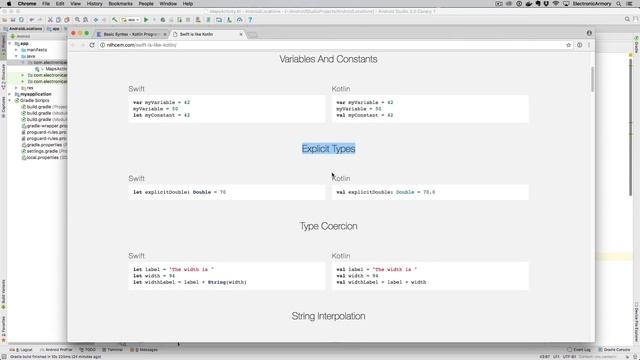
Task: Open Chrome's three-dot menu
Action: 589,45
